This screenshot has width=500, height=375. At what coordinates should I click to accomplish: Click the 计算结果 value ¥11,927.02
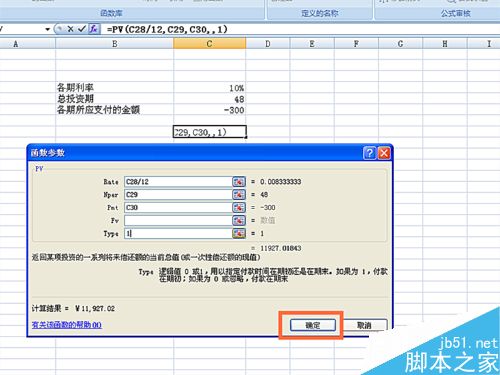95,309
